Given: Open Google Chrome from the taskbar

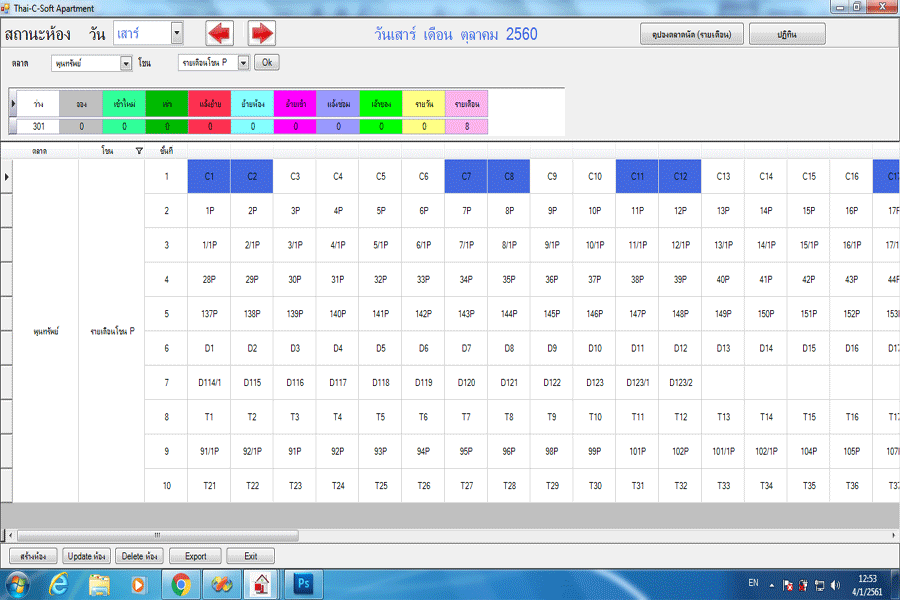Looking at the screenshot, I should tap(181, 583).
